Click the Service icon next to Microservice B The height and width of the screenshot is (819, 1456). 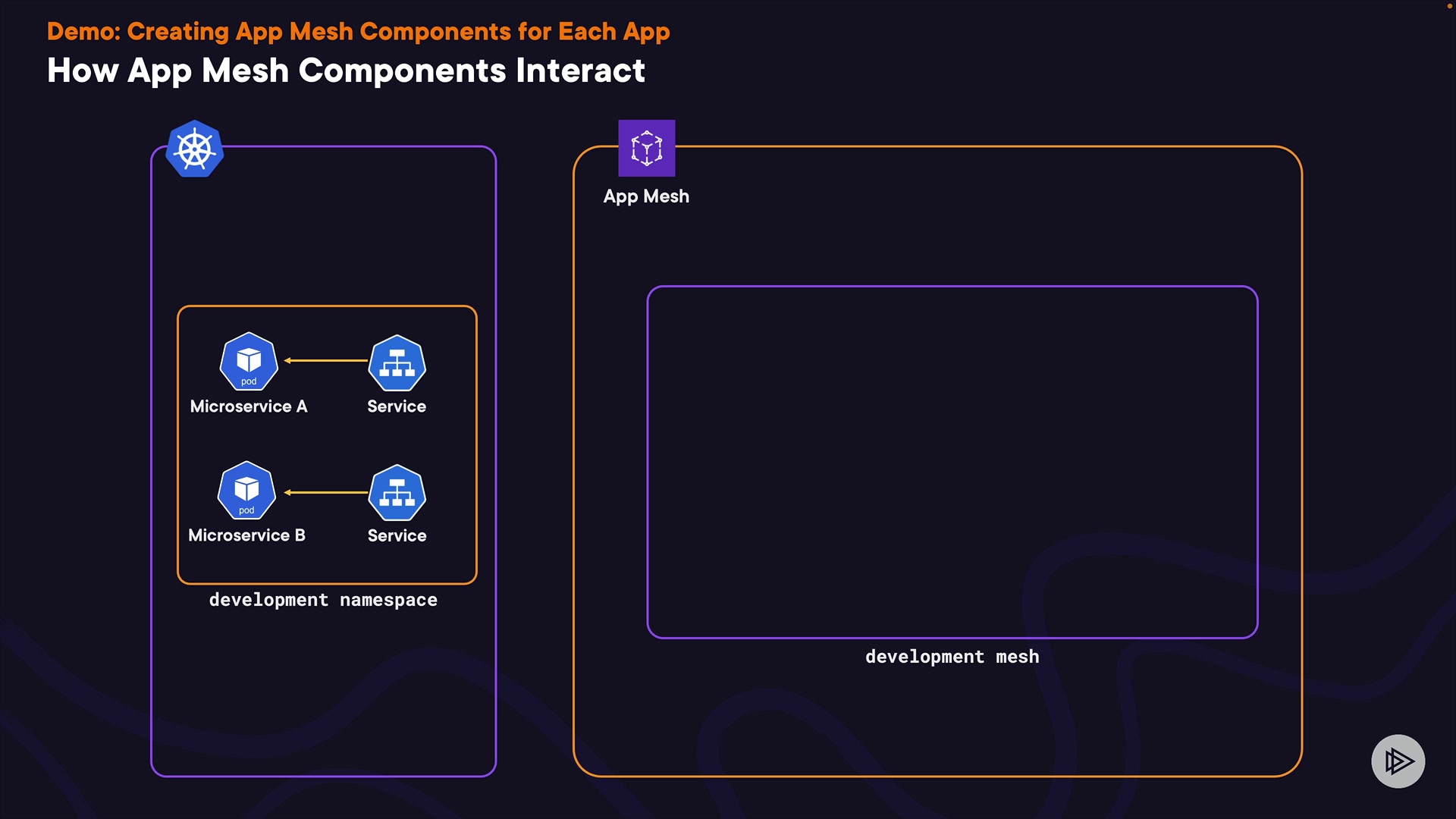[x=397, y=493]
